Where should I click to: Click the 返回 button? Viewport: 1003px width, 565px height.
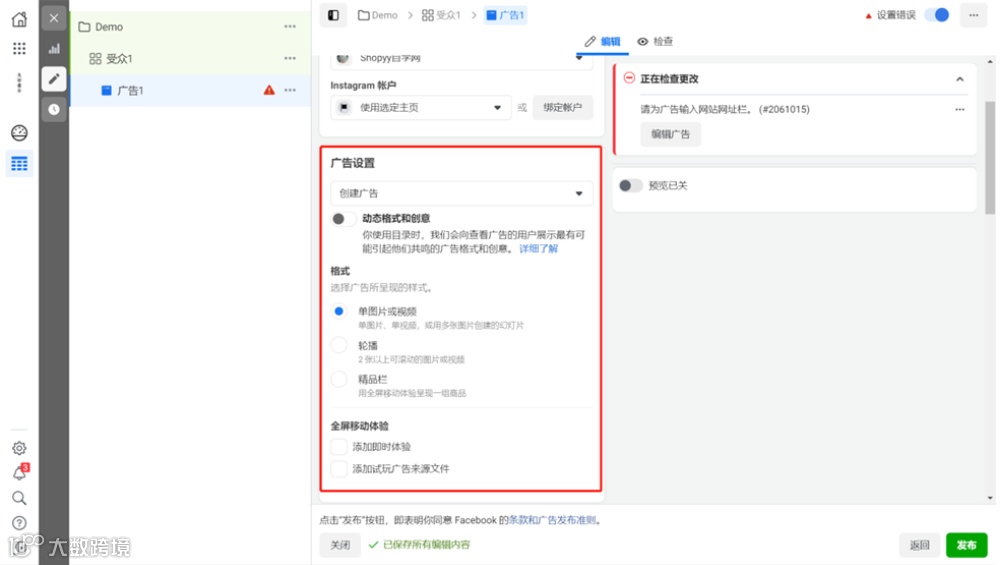920,545
